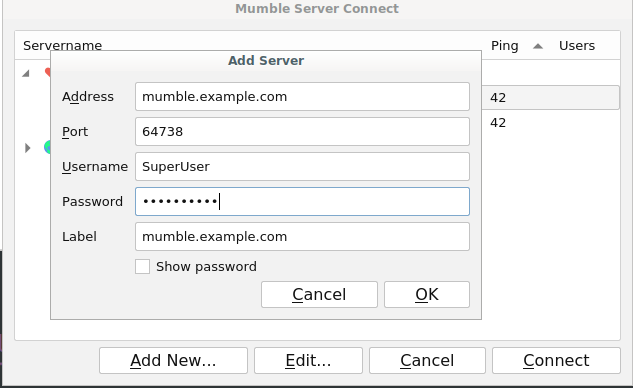Image resolution: width=633 pixels, height=388 pixels.
Task: Select the Username field with SuperUser
Action: pos(302,166)
